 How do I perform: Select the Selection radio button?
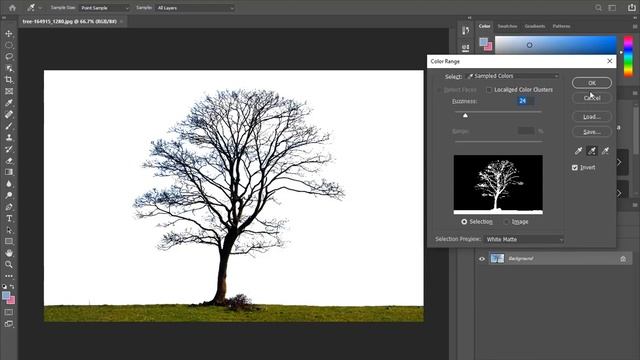464,222
